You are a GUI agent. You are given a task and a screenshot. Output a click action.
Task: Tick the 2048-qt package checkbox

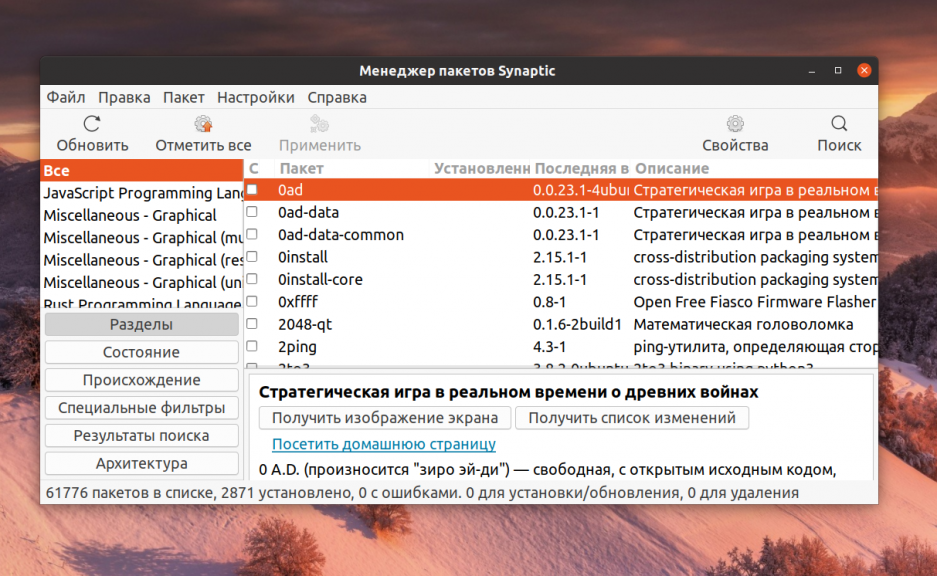253,324
